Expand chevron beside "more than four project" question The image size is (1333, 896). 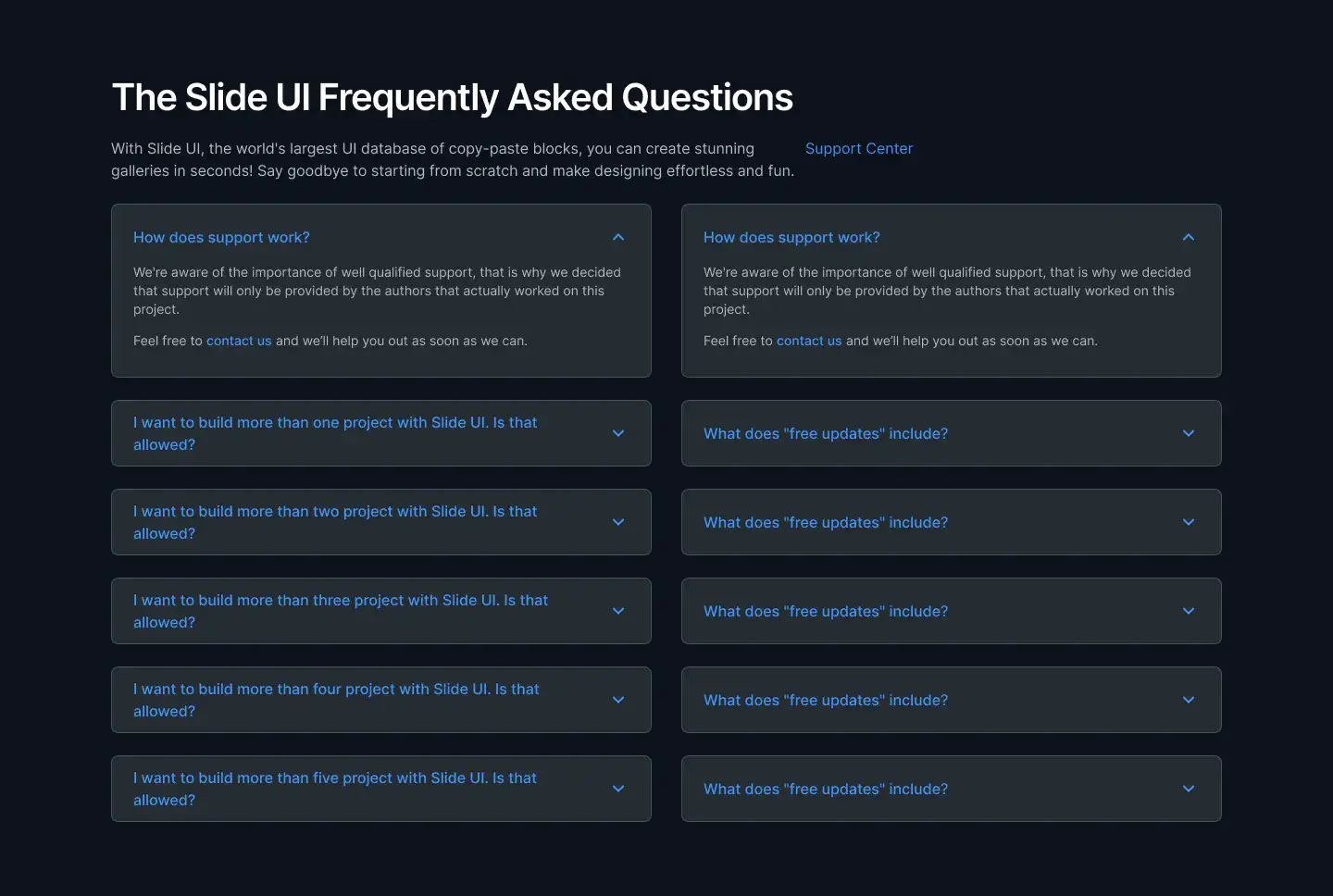pyautogui.click(x=618, y=700)
